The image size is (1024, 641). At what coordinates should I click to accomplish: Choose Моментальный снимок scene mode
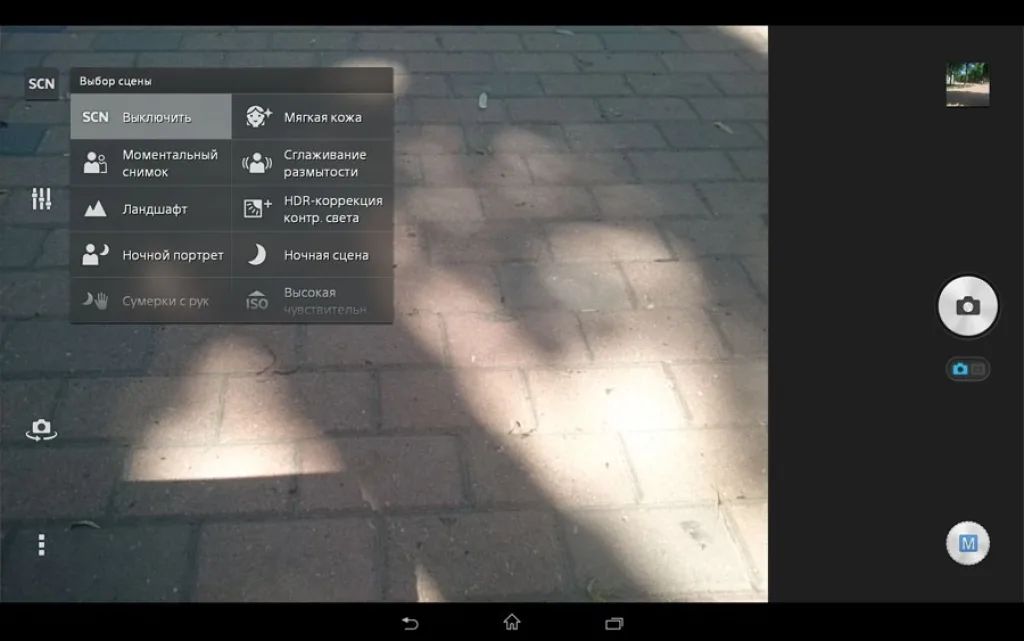(151, 163)
